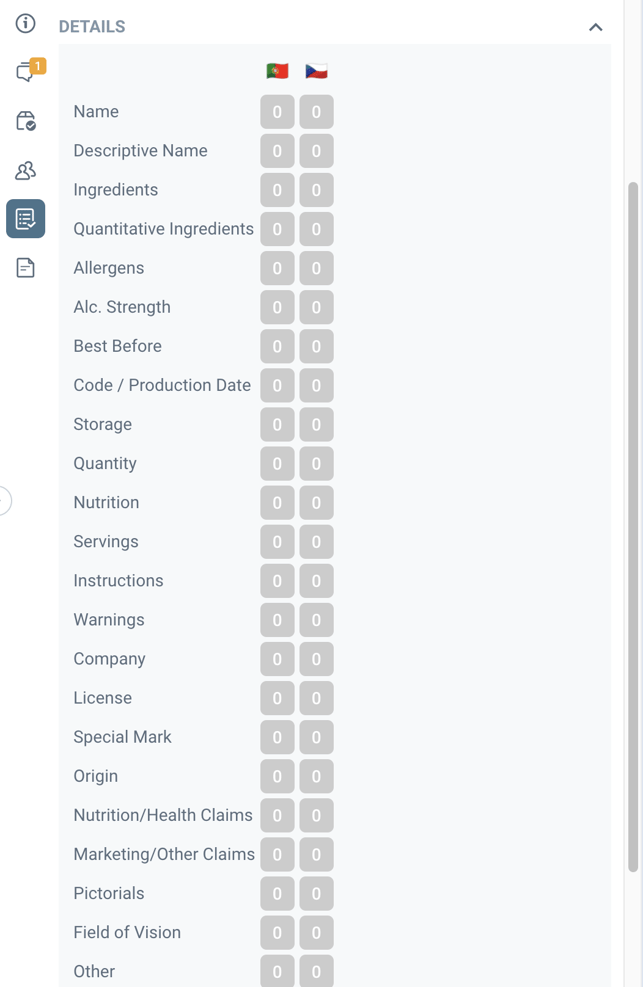This screenshot has height=987, width=643.
Task: Click the calendar approval sidebar icon
Action: (26, 121)
